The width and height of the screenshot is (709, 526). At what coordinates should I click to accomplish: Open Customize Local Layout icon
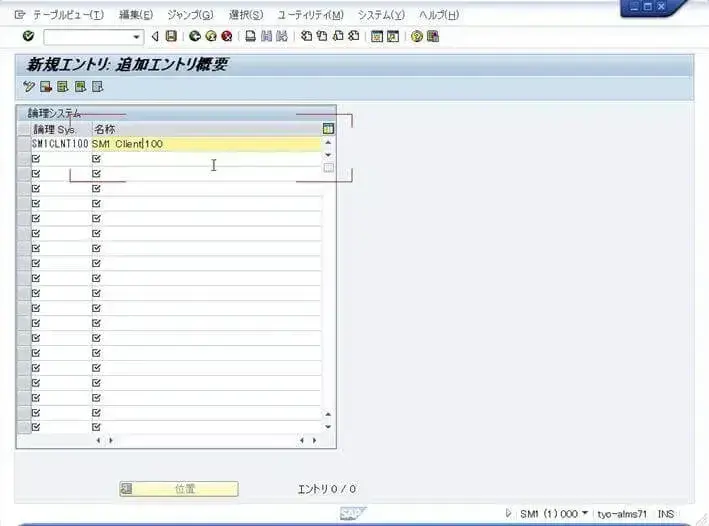[433, 36]
